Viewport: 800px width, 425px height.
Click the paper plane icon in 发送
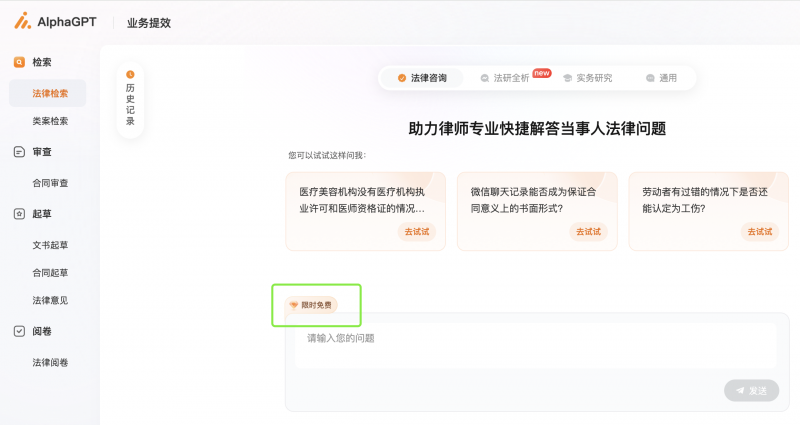coord(740,391)
